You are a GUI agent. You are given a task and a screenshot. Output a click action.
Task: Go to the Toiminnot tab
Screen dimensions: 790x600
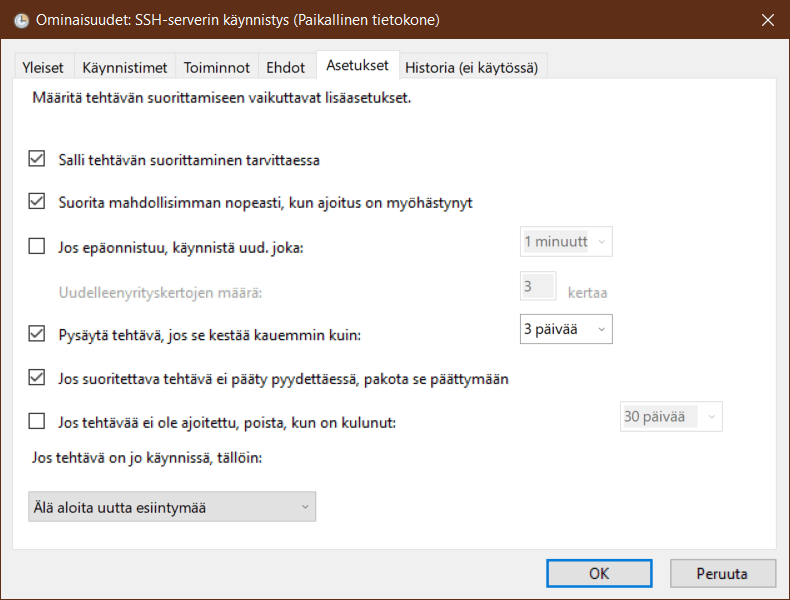pos(215,68)
